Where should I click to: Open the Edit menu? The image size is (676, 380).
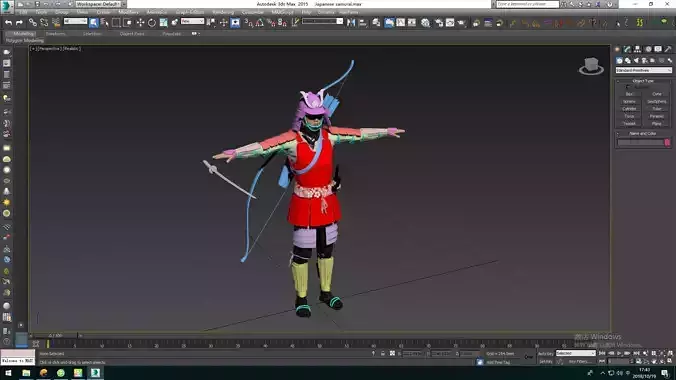23,12
